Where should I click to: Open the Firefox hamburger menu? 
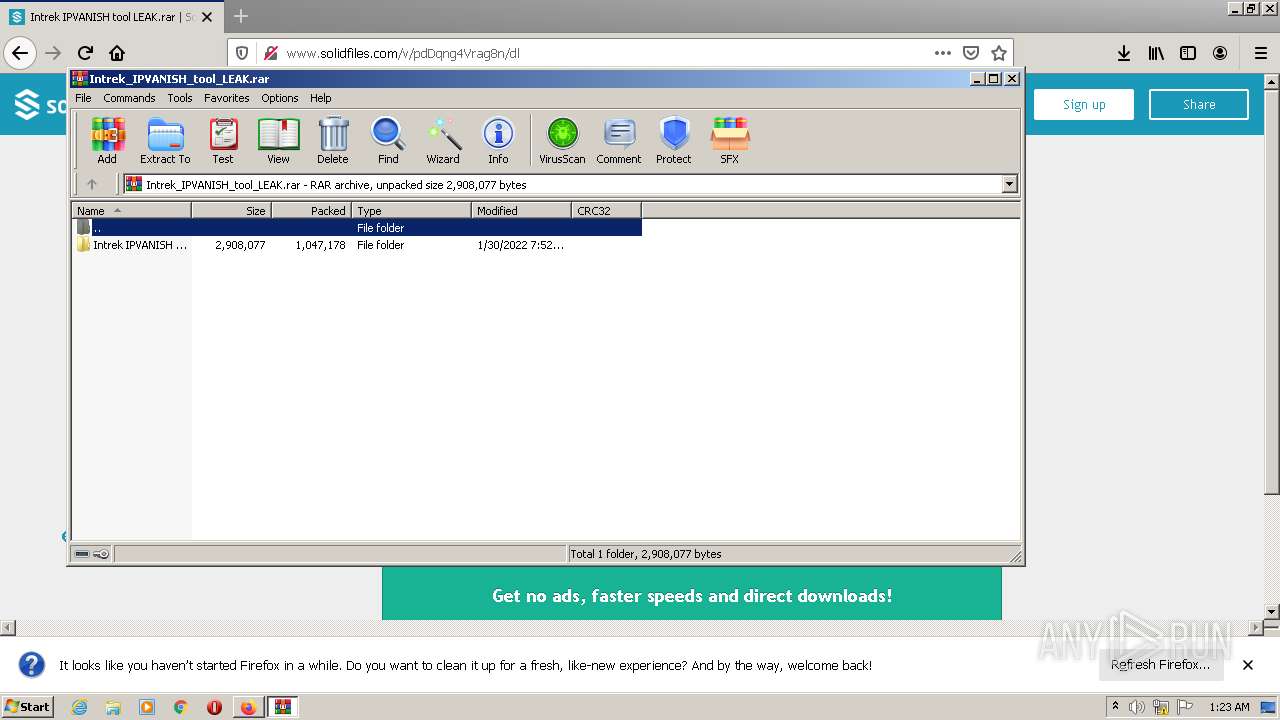(x=1261, y=53)
